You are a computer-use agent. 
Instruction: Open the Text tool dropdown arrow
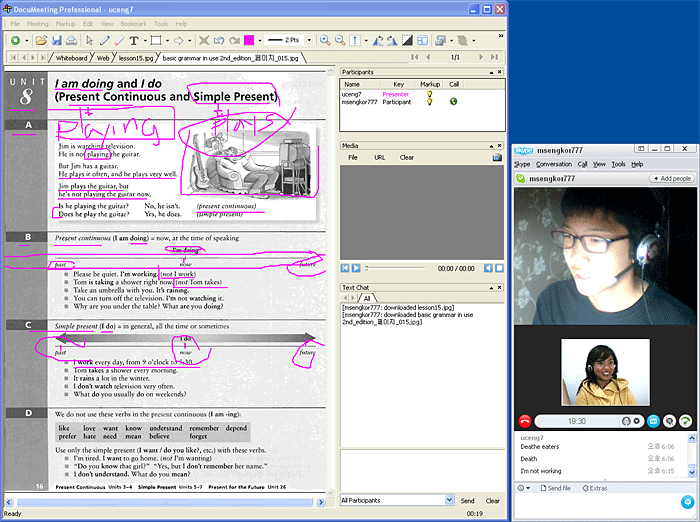(x=145, y=41)
